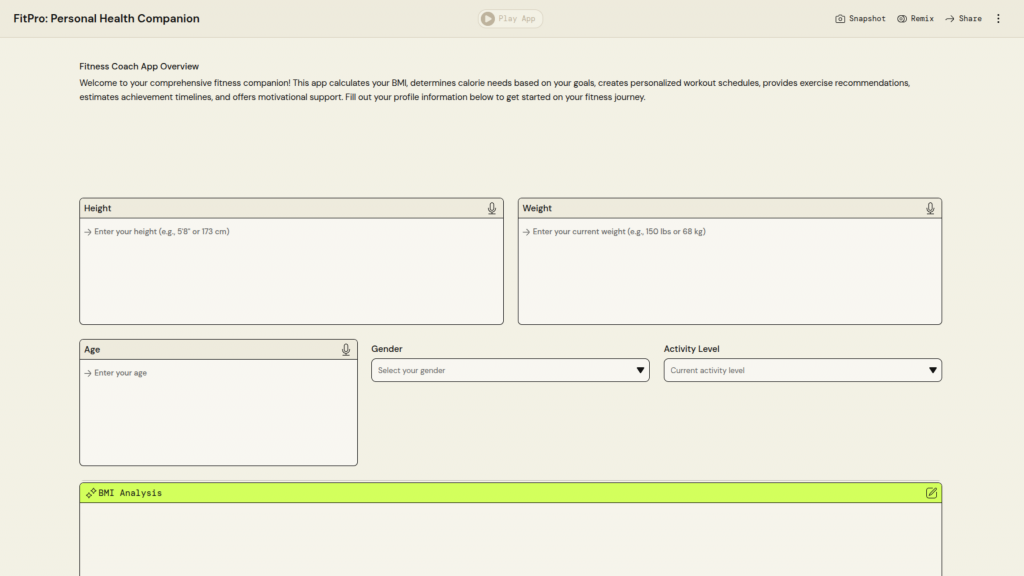Click the Remix icon in header
The image size is (1024, 576).
(902, 19)
